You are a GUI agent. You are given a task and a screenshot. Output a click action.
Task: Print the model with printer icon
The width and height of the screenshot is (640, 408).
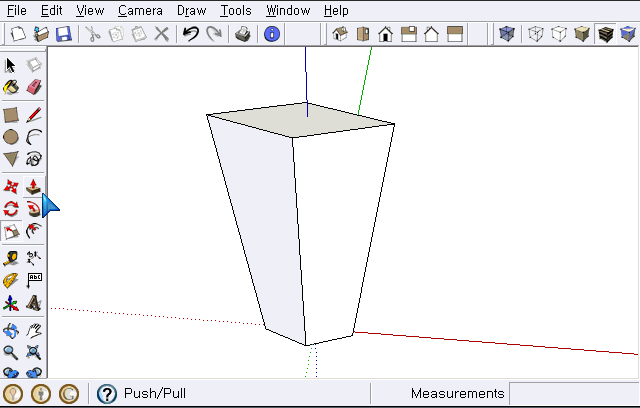(x=243, y=34)
